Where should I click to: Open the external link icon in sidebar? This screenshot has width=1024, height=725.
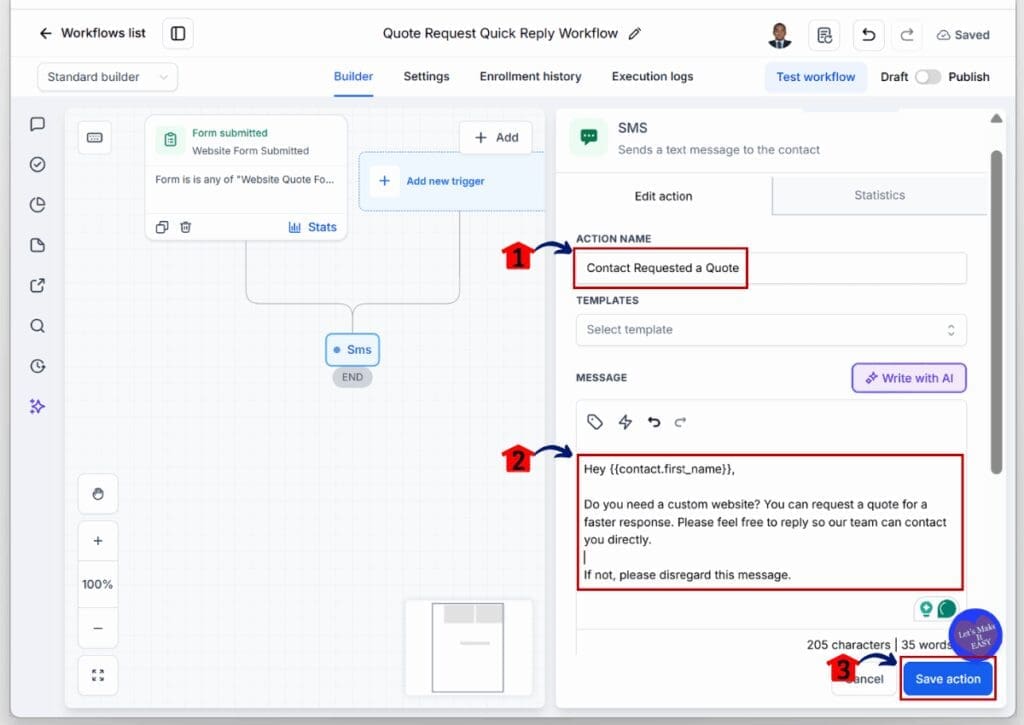click(37, 285)
